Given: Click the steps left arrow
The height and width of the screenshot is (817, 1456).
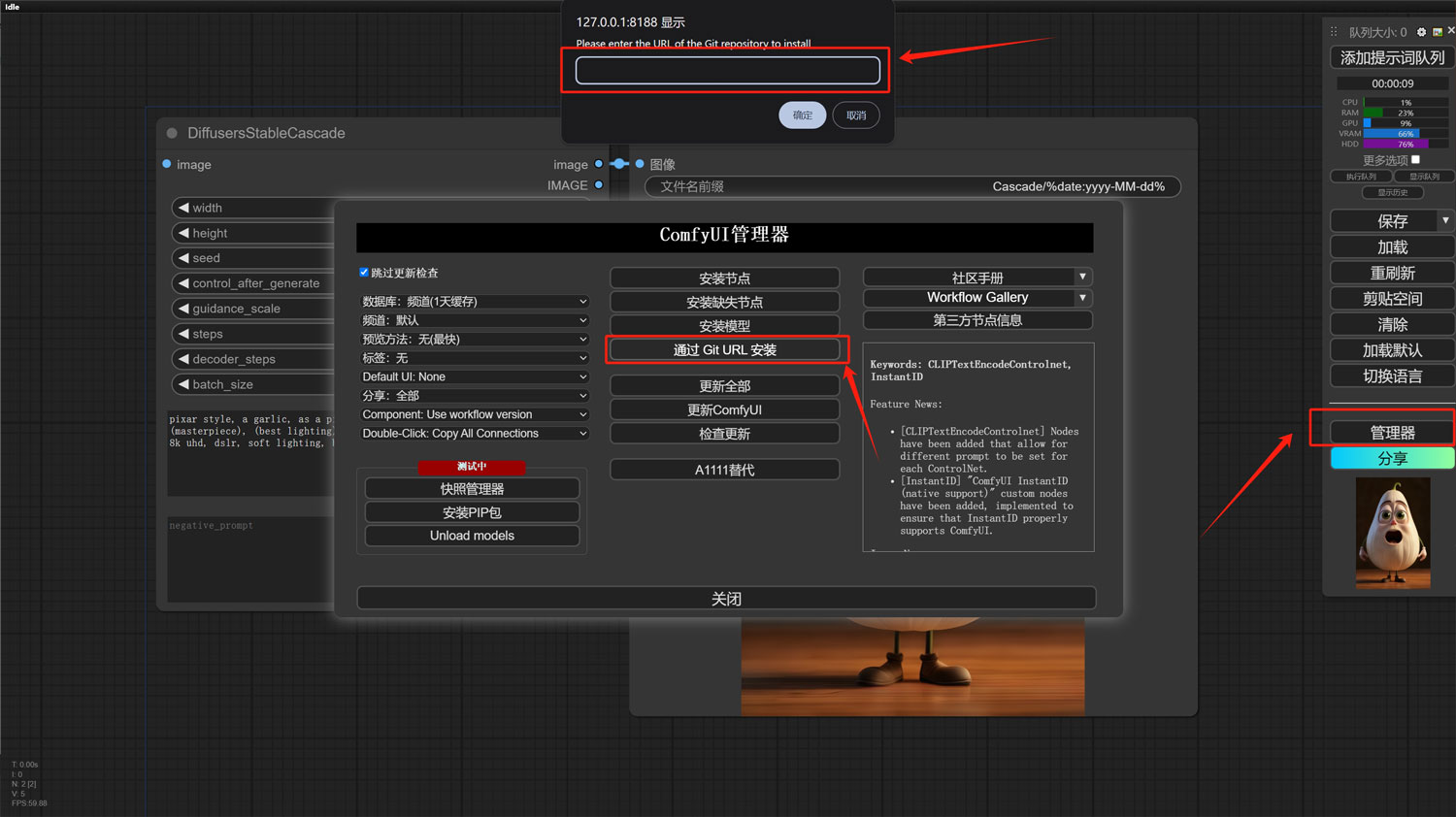Looking at the screenshot, I should 183,334.
